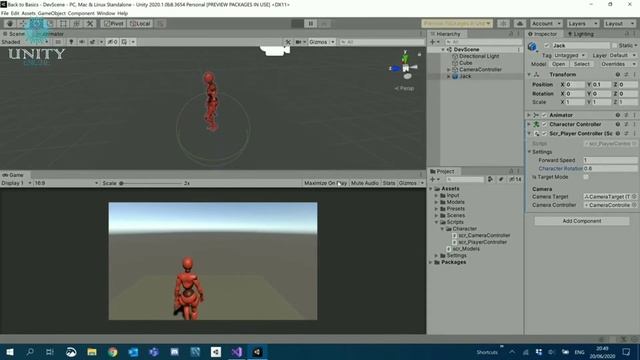Open scene component tools icon
Viewport: 640px width, 360px height.
point(288,42)
